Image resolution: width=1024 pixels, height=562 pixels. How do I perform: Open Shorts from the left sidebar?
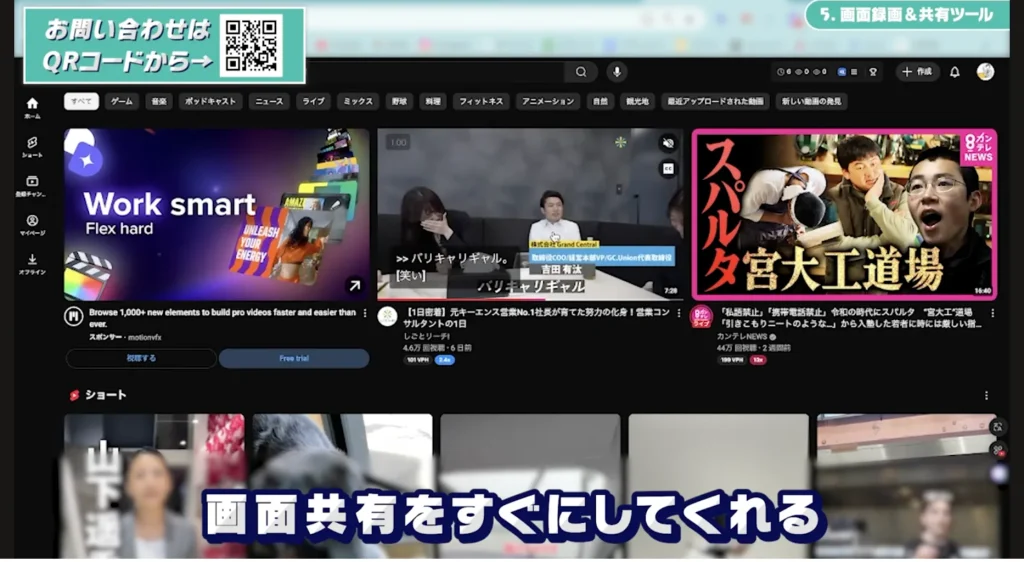pos(32,146)
